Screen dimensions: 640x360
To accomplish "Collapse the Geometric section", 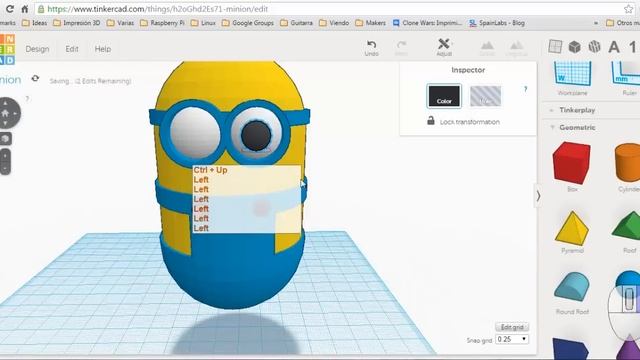I will coord(577,127).
